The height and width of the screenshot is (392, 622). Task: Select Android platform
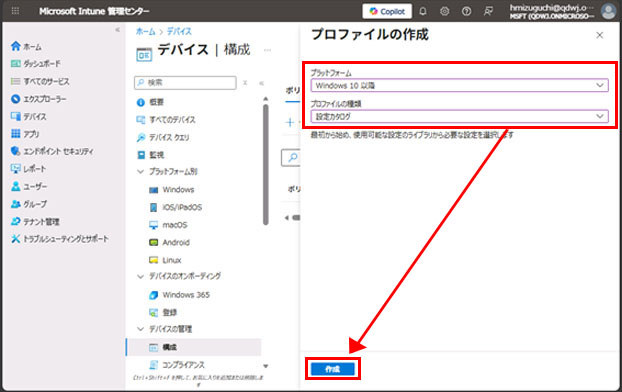pos(169,242)
